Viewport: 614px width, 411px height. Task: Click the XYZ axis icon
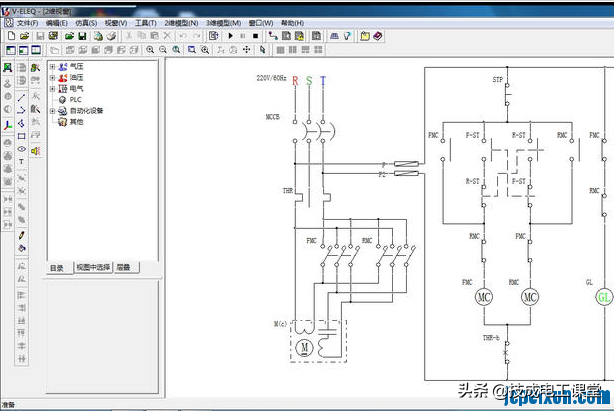pos(7,125)
